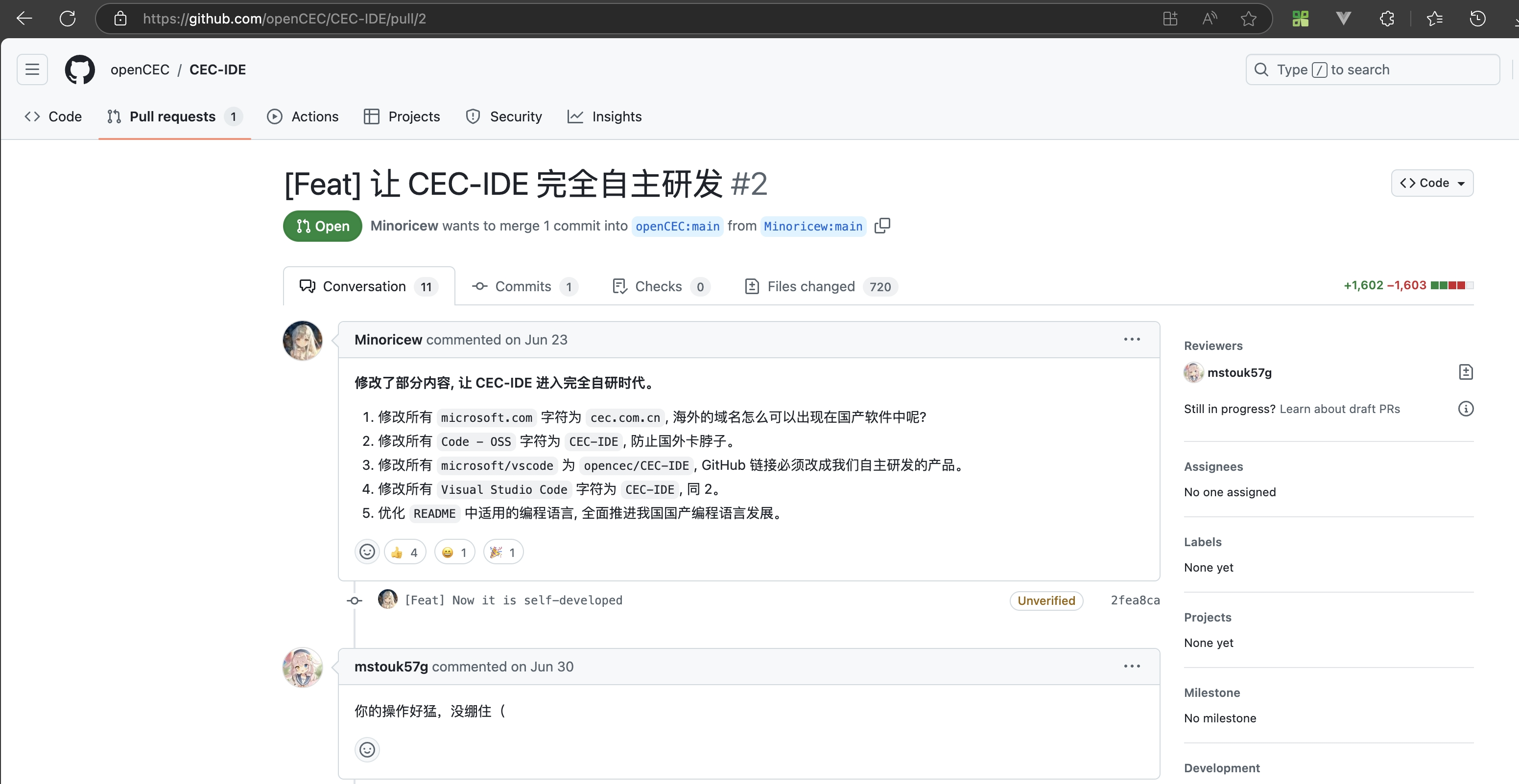Click Minoricew's avatar beside the first comment

303,341
